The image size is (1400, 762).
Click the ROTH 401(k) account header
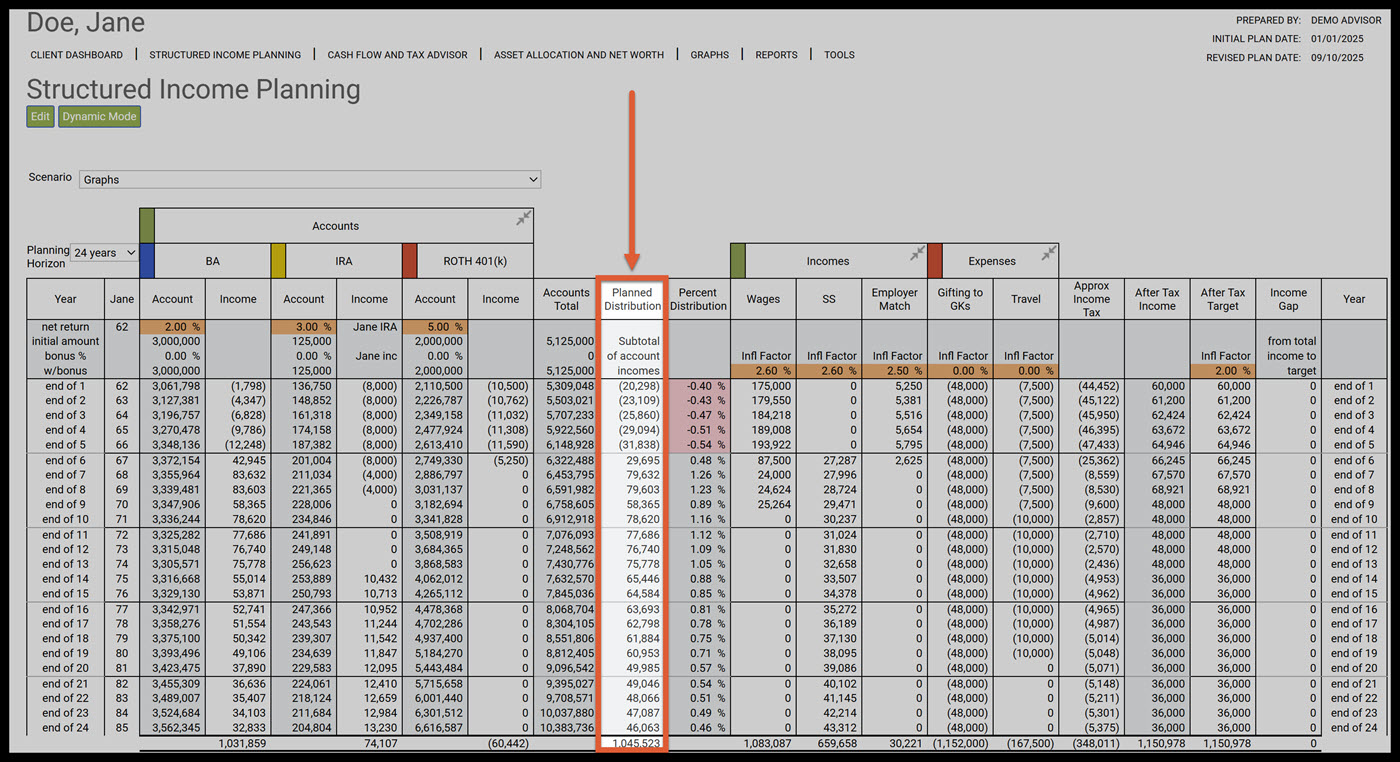[x=476, y=261]
